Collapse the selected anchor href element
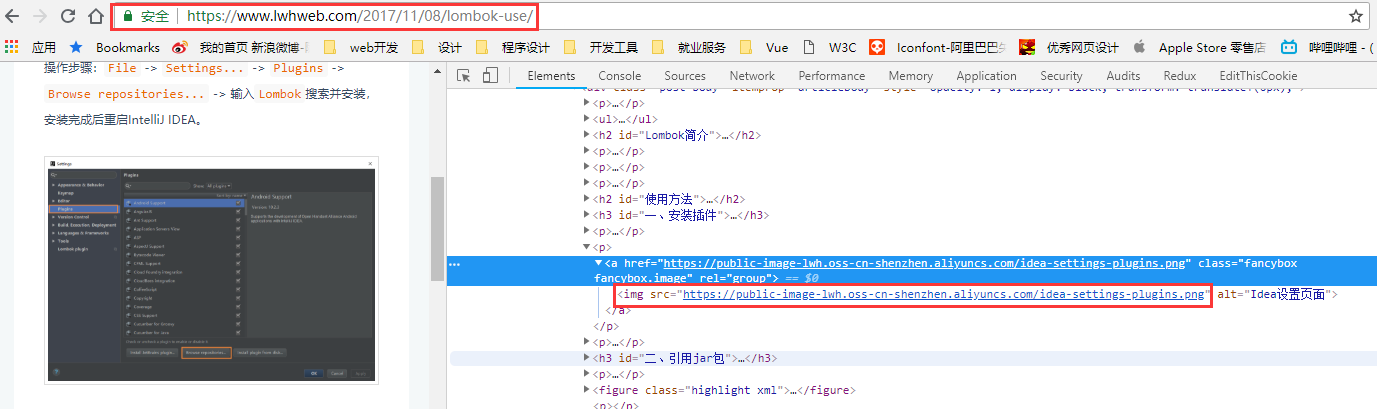1377x409 pixels. click(598, 263)
